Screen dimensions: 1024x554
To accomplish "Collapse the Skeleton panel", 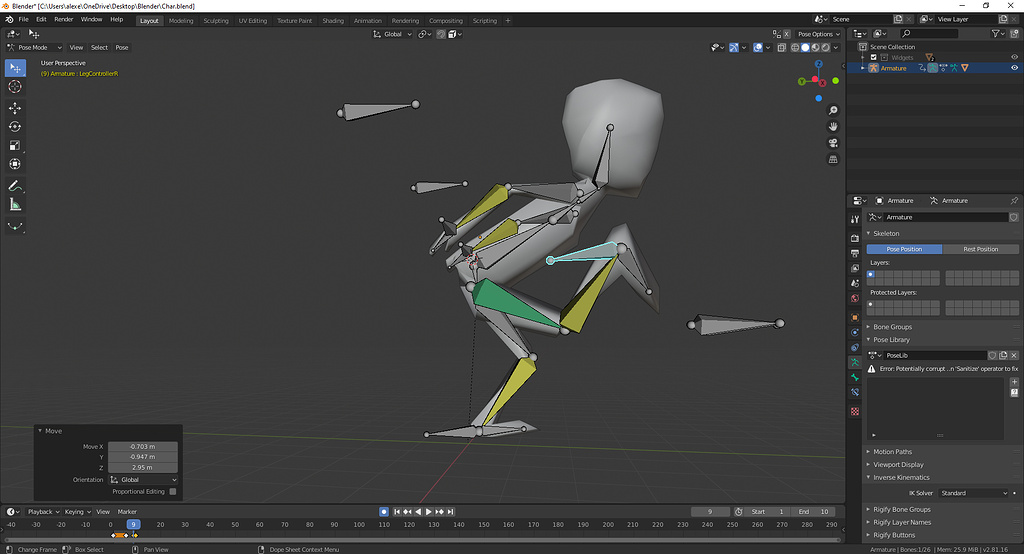I will coord(886,233).
